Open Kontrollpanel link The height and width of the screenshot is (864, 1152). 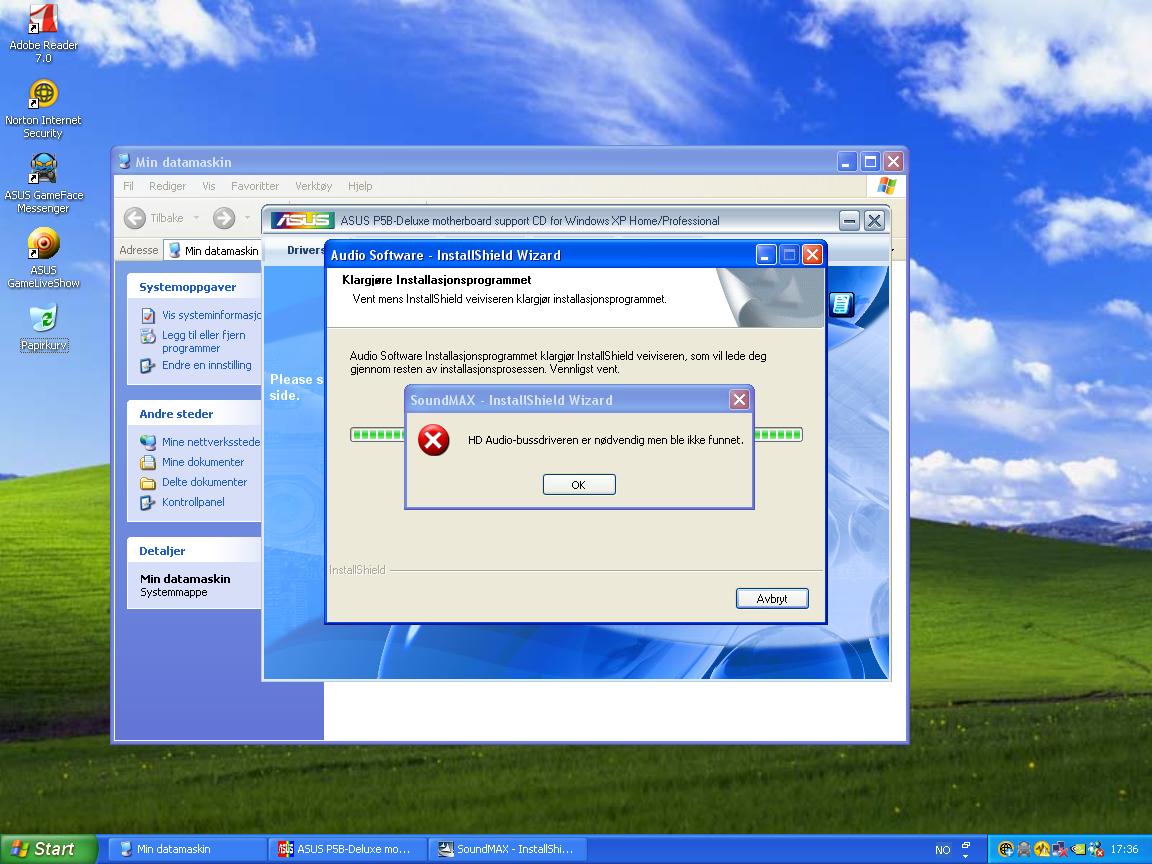point(193,503)
